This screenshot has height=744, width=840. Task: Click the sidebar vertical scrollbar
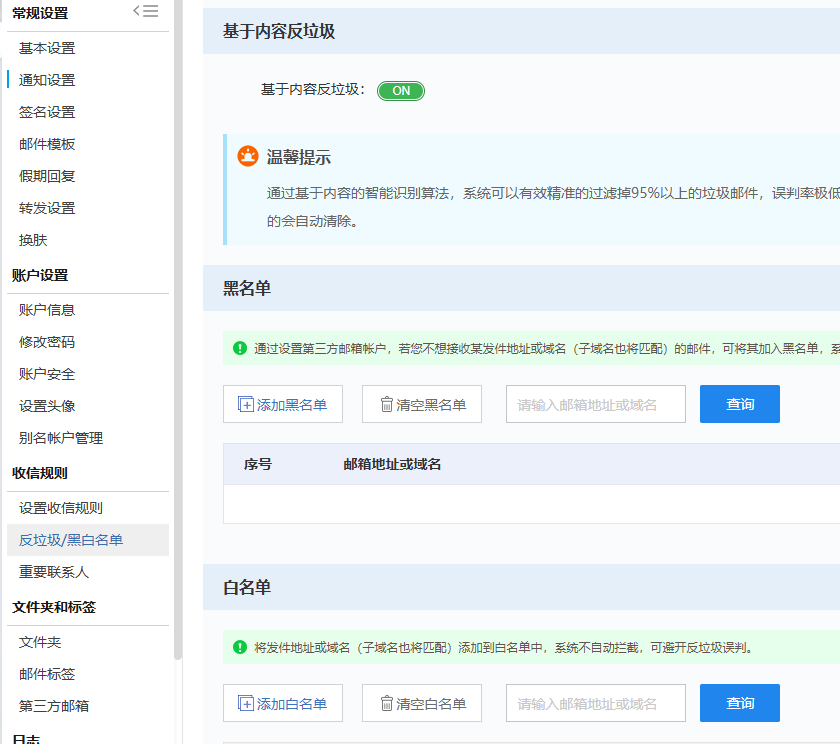pos(178,330)
